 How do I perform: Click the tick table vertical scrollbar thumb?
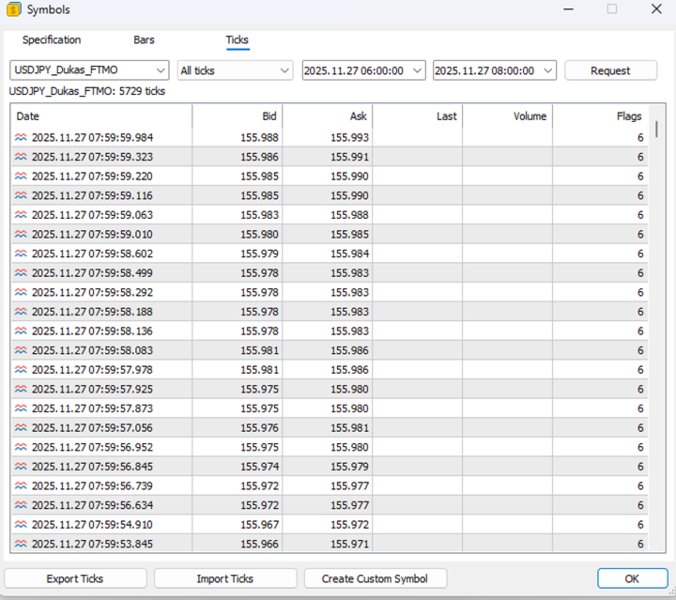657,129
